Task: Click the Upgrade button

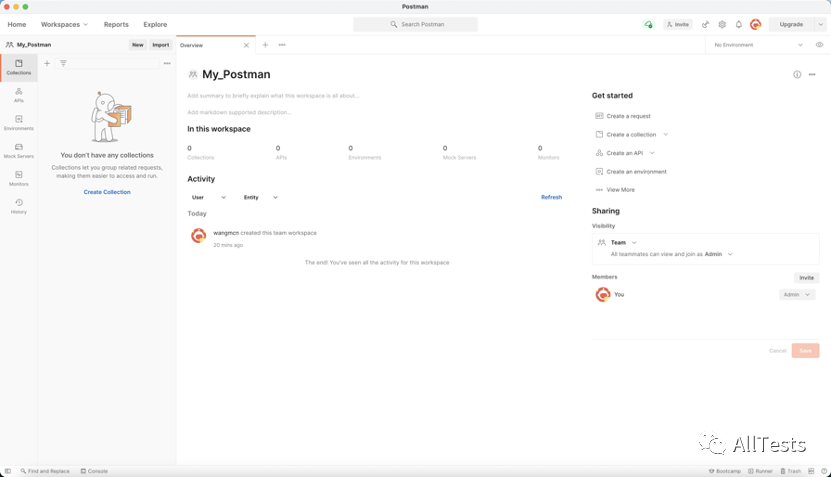Action: tap(791, 24)
